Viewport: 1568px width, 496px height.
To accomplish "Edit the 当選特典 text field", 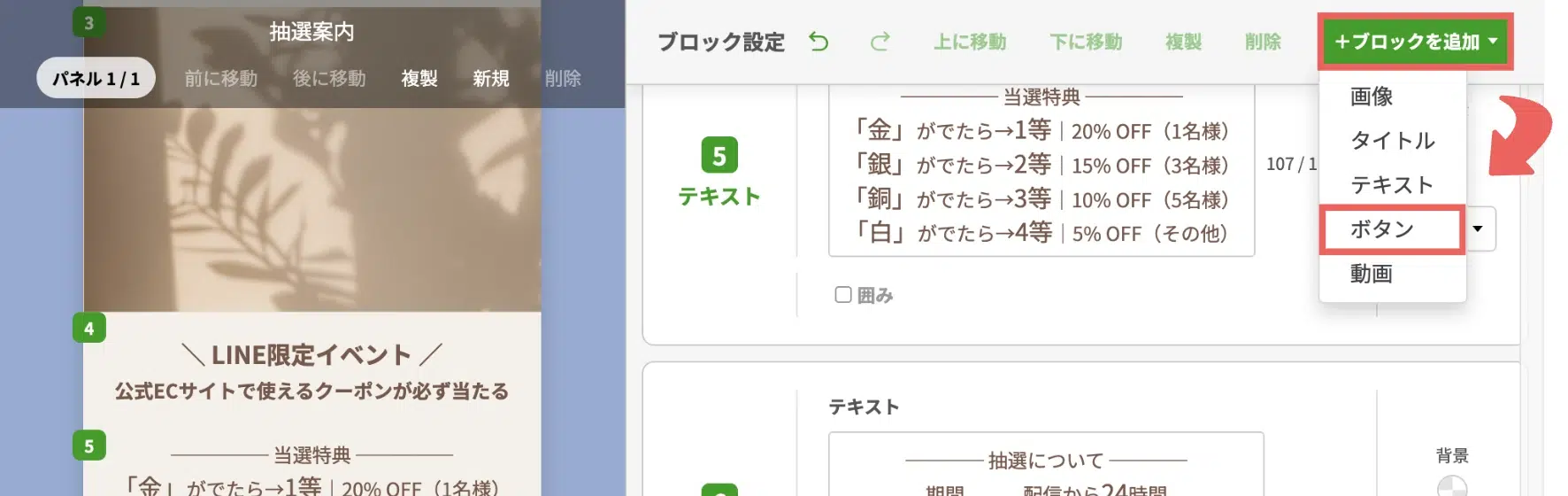I will [x=1041, y=170].
